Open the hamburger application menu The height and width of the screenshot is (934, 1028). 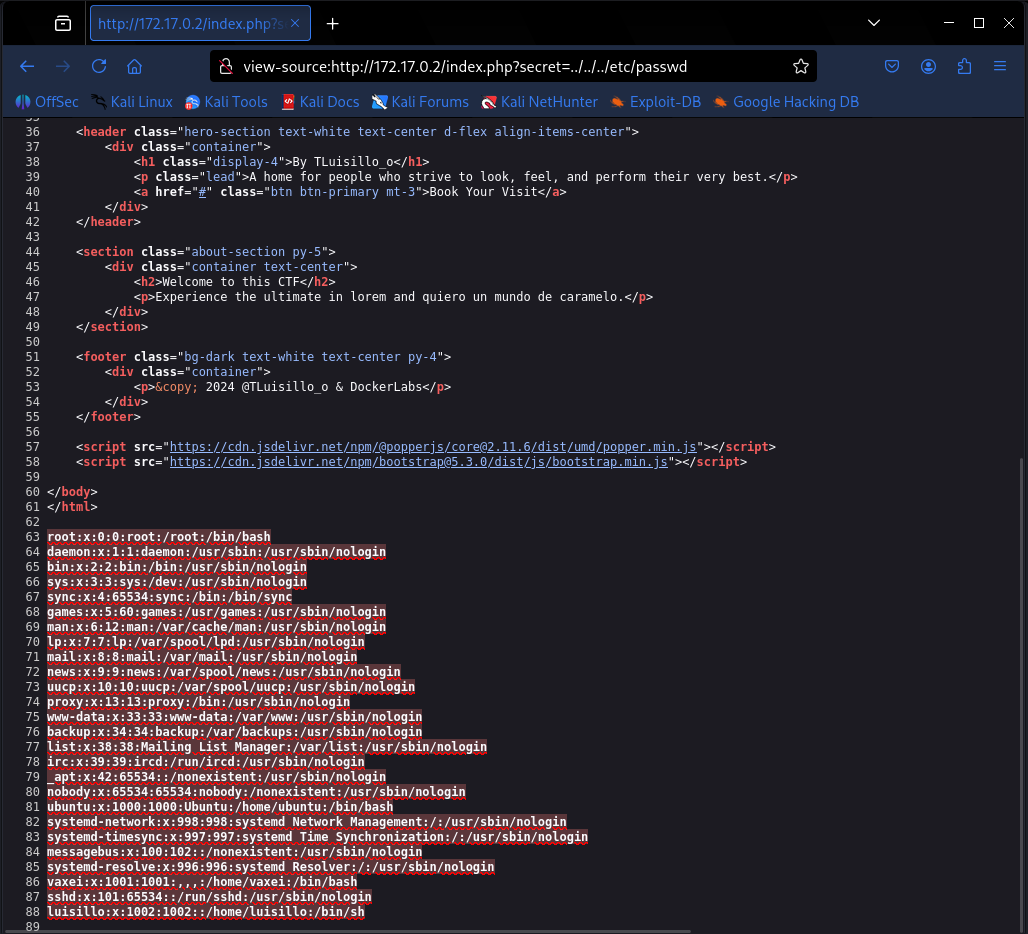[x=1000, y=66]
